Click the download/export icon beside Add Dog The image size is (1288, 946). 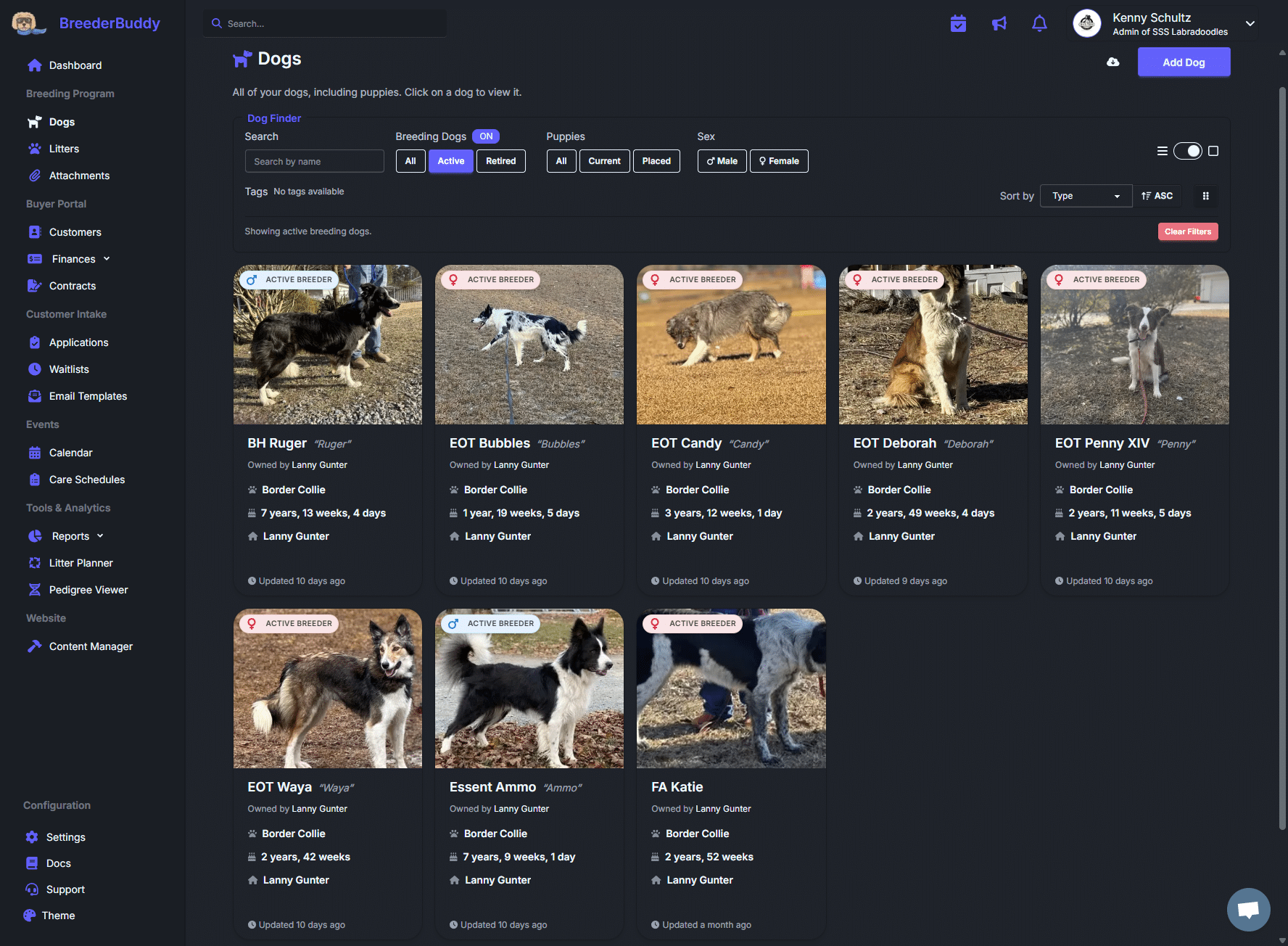click(x=1113, y=62)
